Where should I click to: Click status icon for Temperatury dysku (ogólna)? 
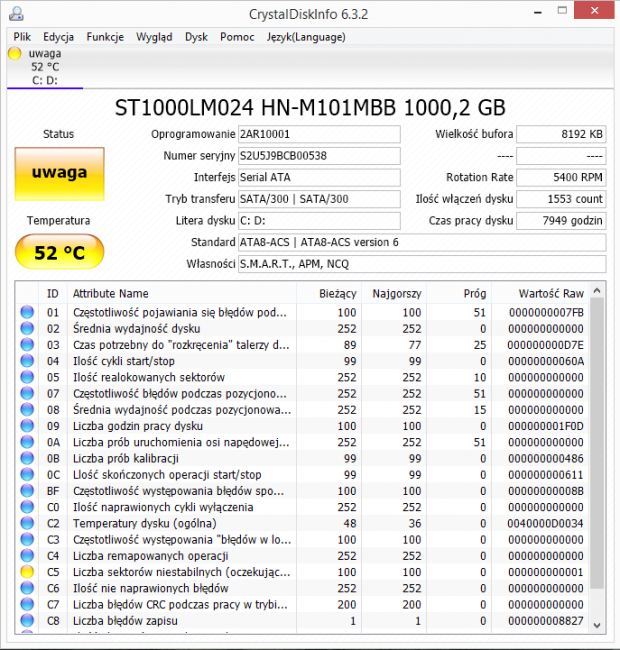[27, 523]
